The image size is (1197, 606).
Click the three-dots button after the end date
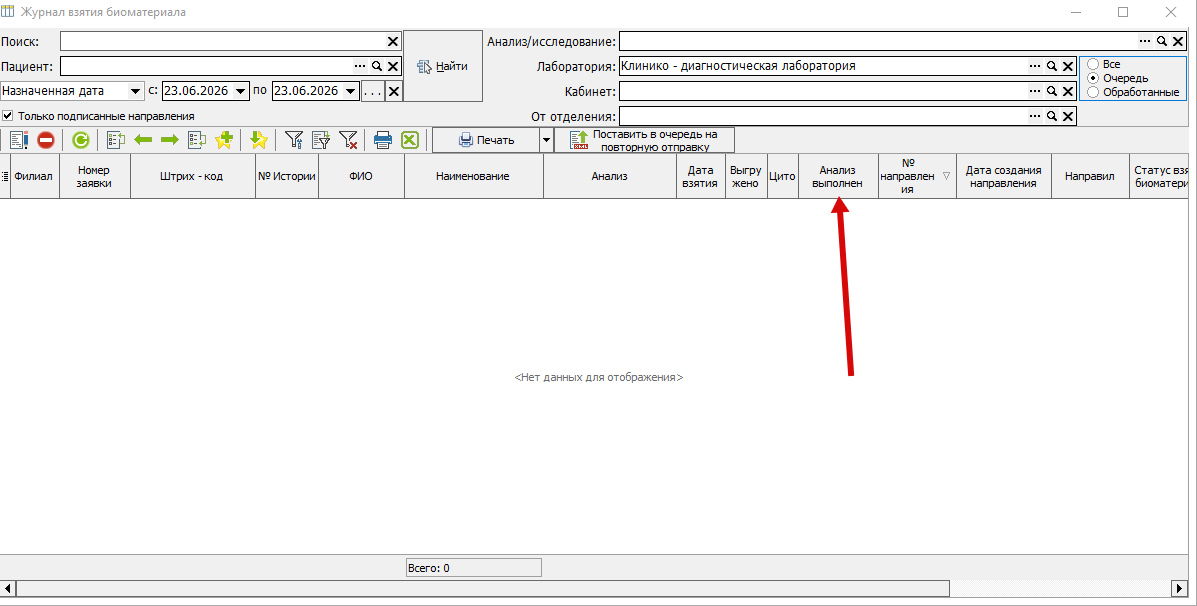coord(373,92)
